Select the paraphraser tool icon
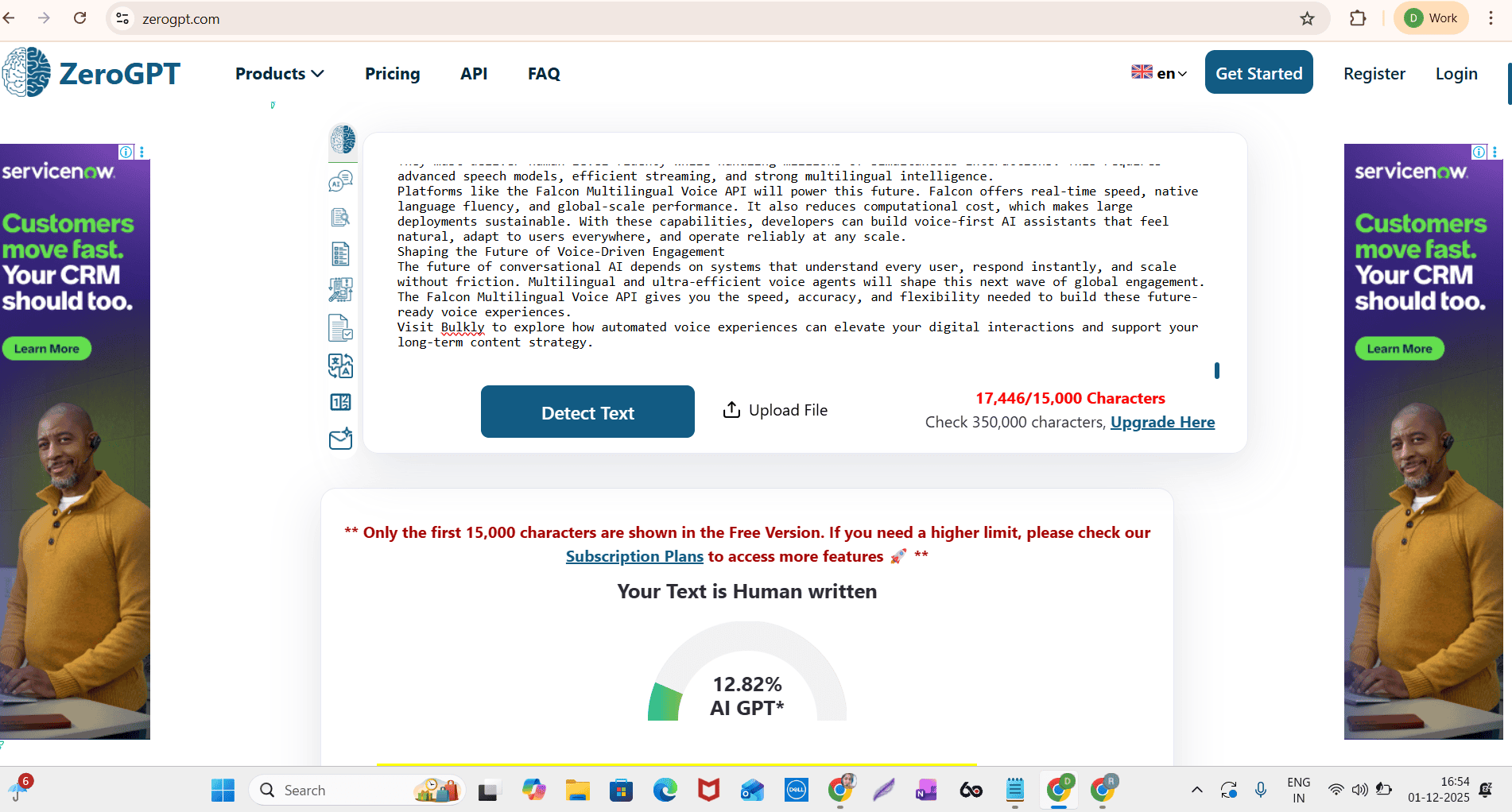 click(340, 290)
